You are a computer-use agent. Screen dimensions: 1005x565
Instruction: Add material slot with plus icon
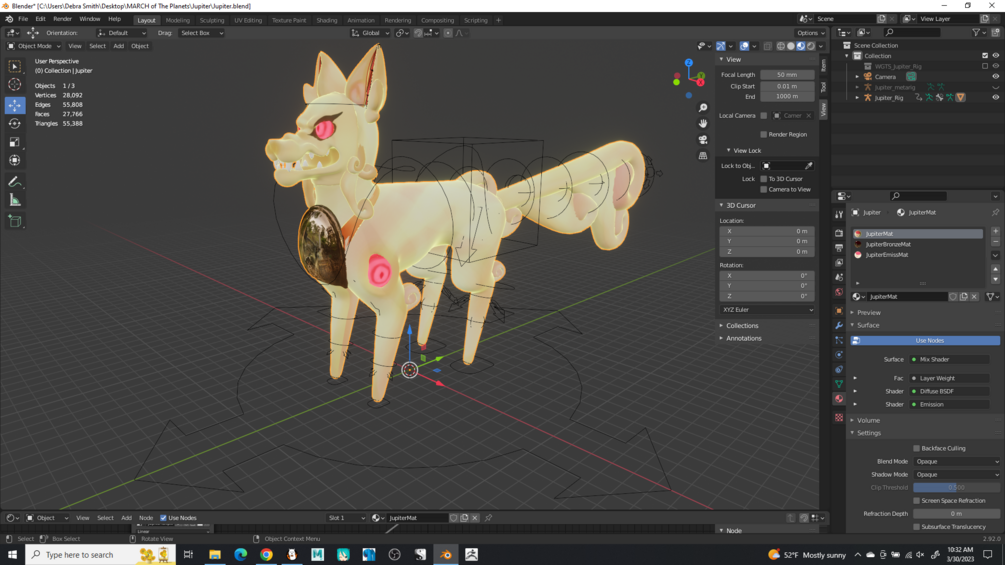click(x=995, y=231)
